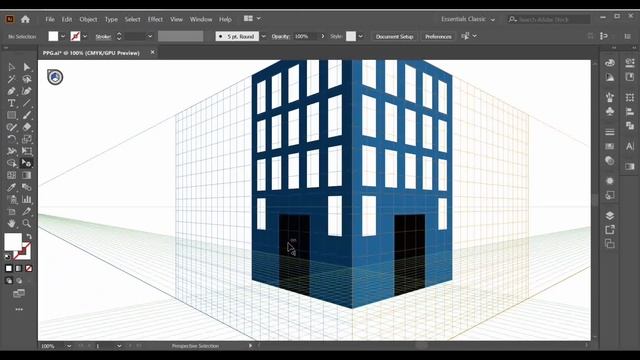Screen dimensions: 640x360
Task: Open the Object menu
Action: (x=88, y=19)
